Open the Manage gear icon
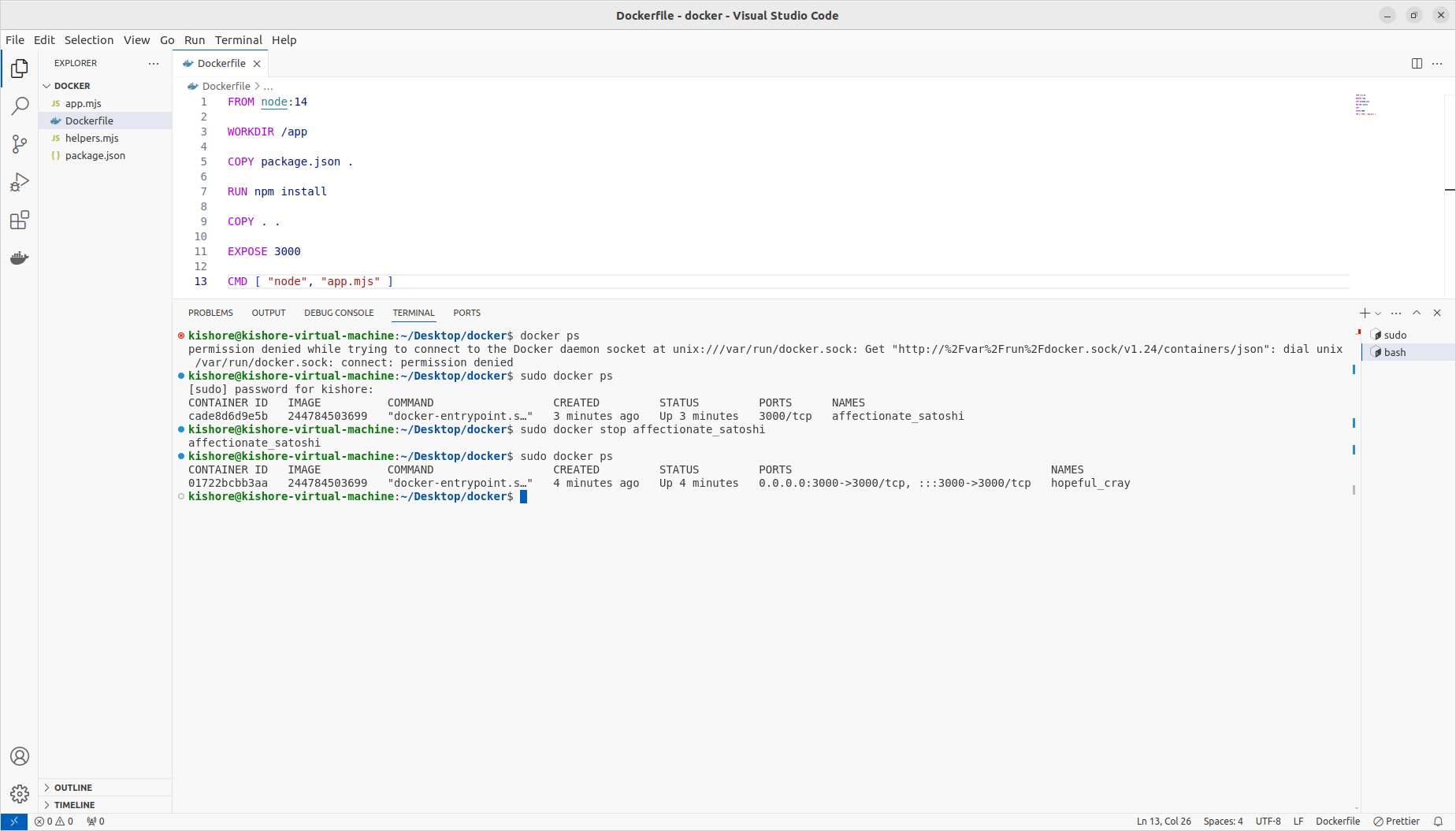The image size is (1456, 831). [20, 793]
